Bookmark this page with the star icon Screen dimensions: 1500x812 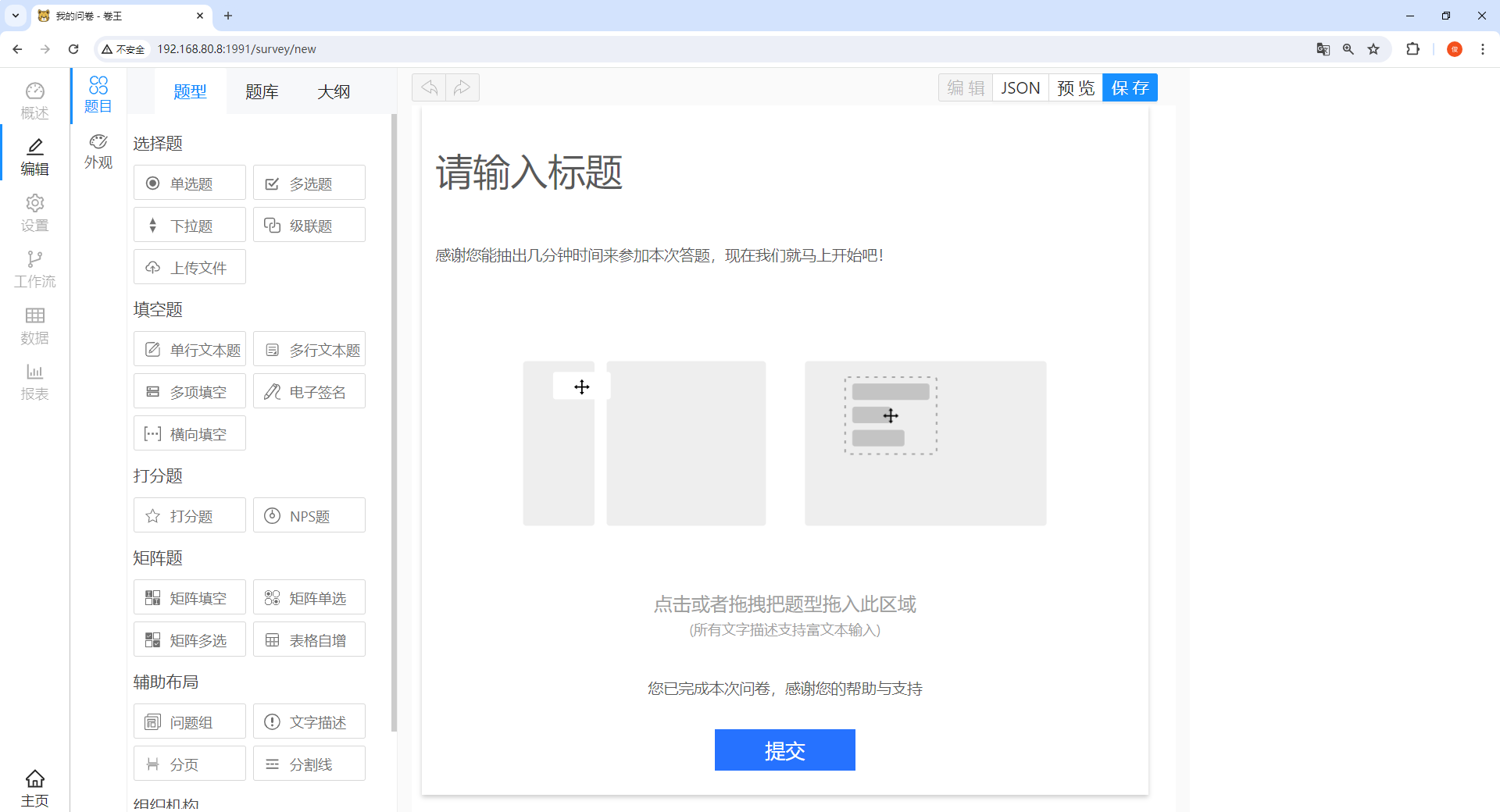1373,49
